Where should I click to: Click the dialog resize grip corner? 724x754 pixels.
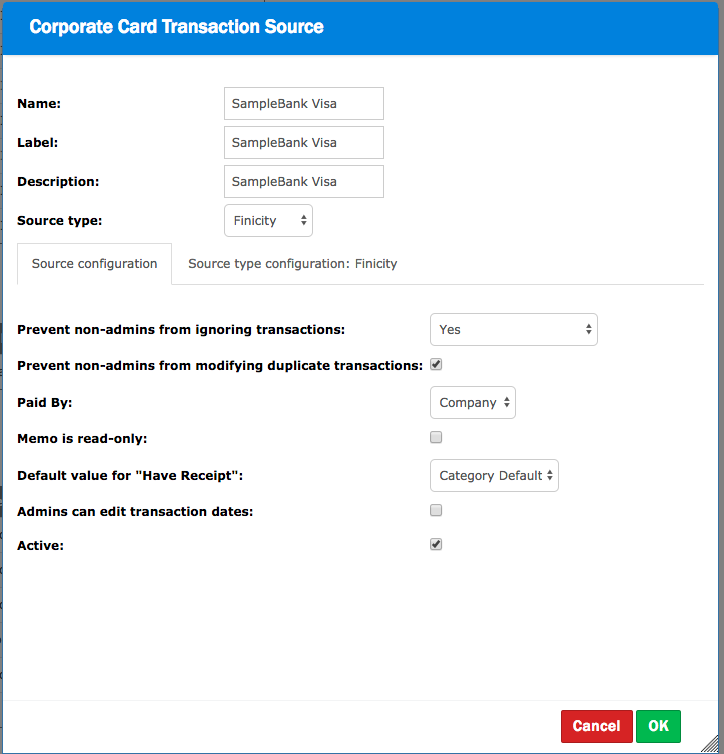716,746
